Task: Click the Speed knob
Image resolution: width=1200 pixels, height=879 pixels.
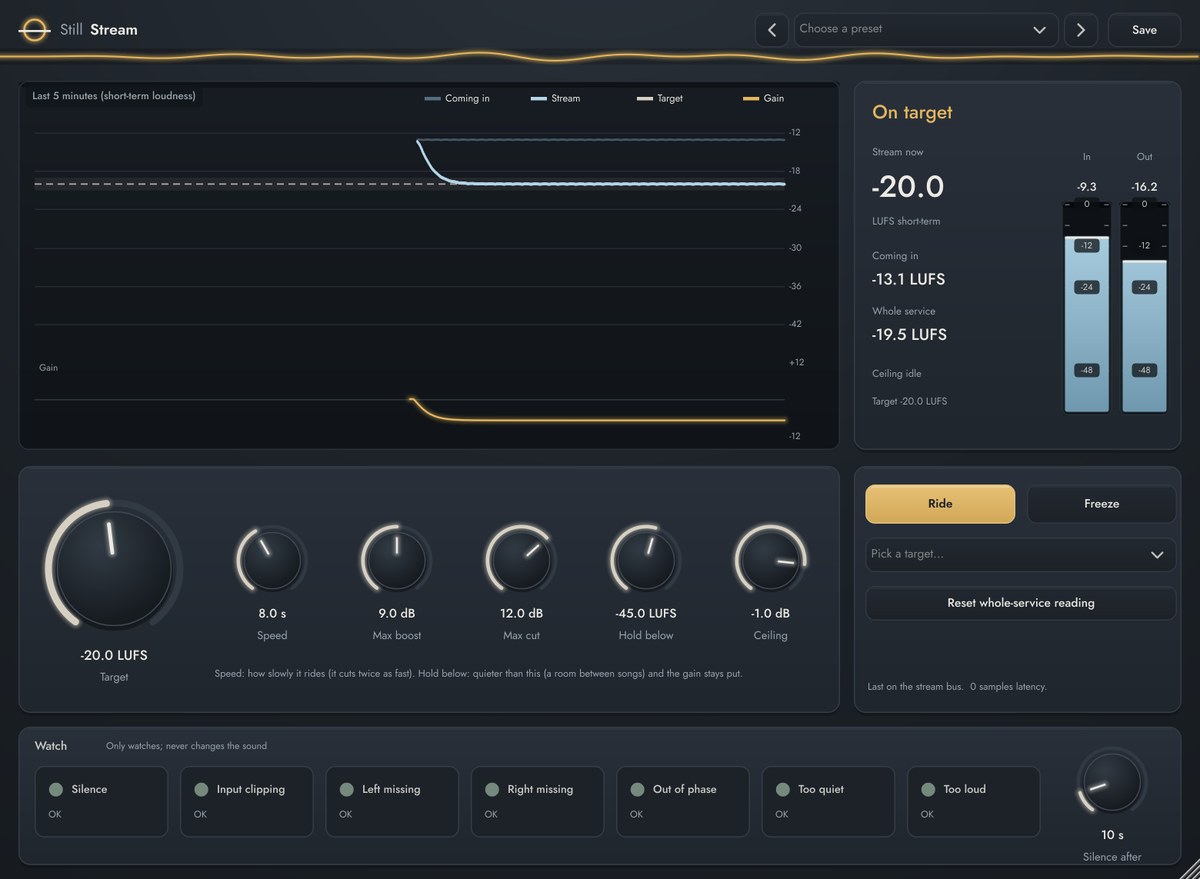Action: click(272, 561)
